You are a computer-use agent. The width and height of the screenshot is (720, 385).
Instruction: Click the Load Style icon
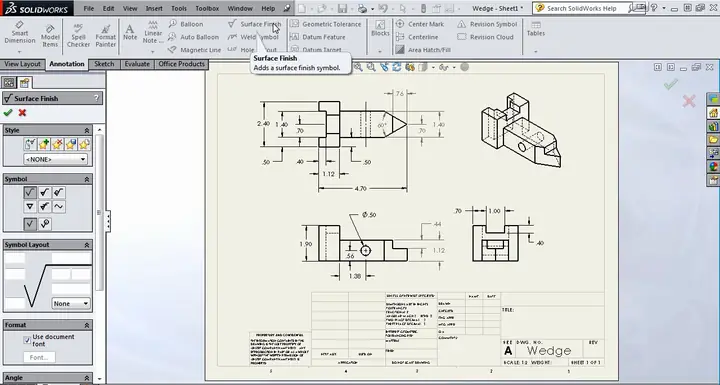(84, 145)
